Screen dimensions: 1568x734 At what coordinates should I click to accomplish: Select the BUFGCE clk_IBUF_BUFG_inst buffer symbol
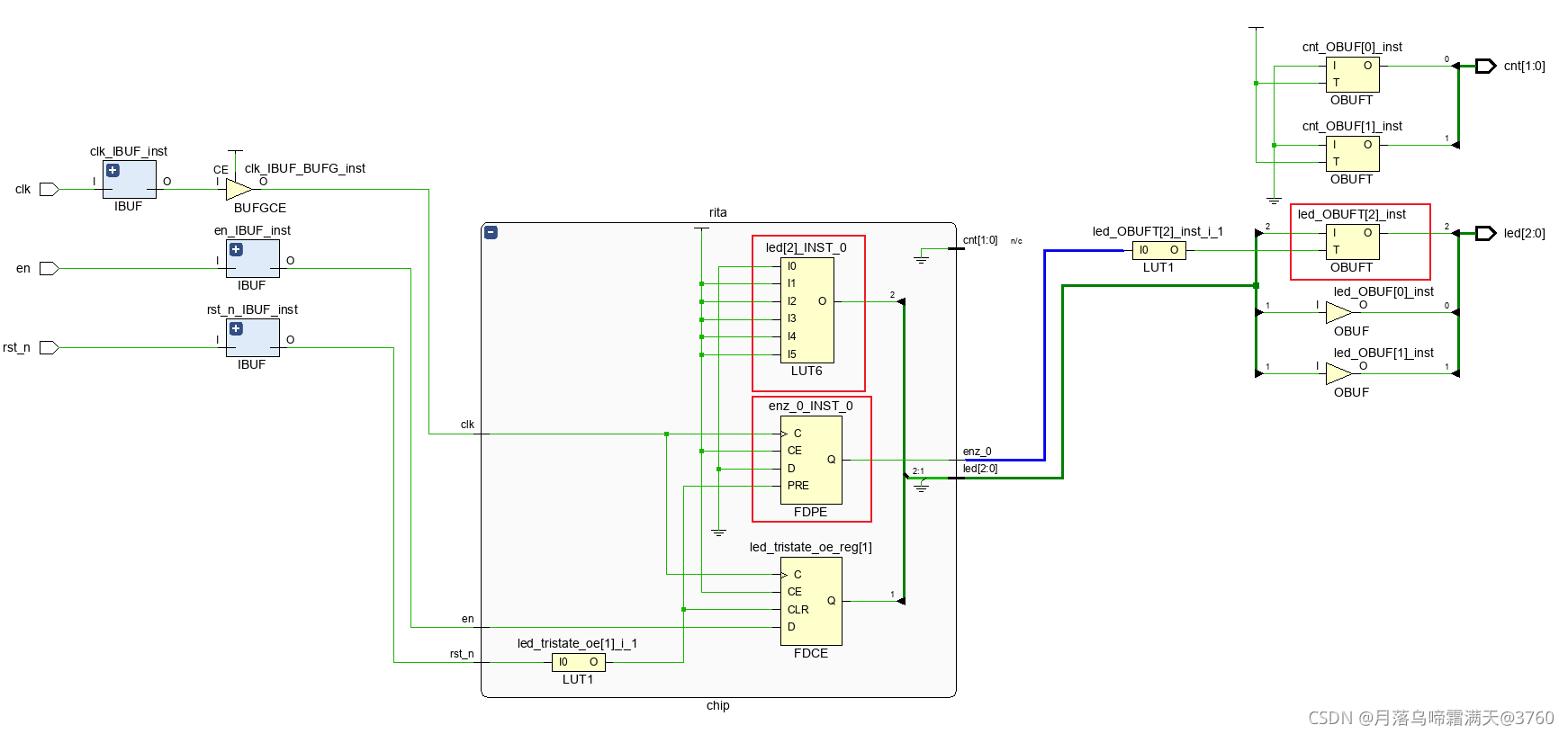(239, 190)
